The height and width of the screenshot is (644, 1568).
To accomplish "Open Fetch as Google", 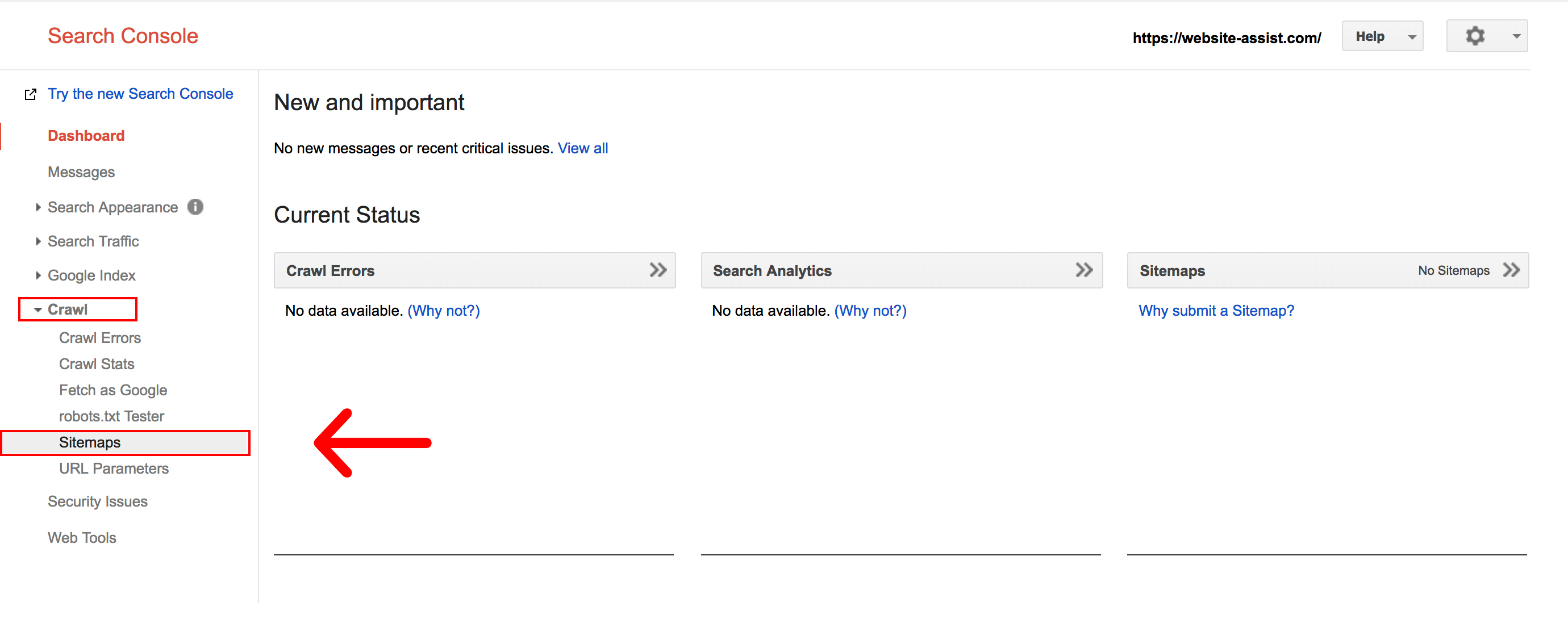I will point(112,390).
